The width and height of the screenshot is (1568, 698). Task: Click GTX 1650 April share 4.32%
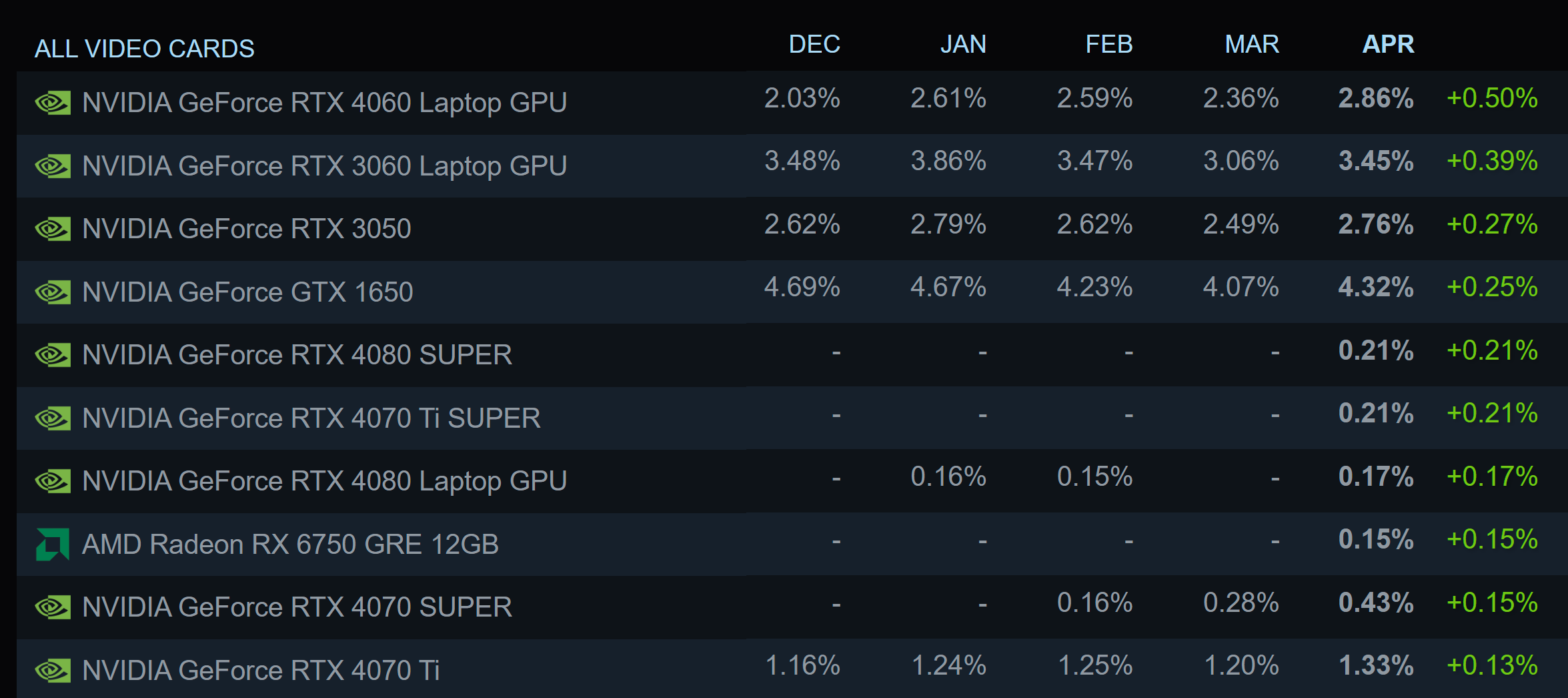(1376, 288)
